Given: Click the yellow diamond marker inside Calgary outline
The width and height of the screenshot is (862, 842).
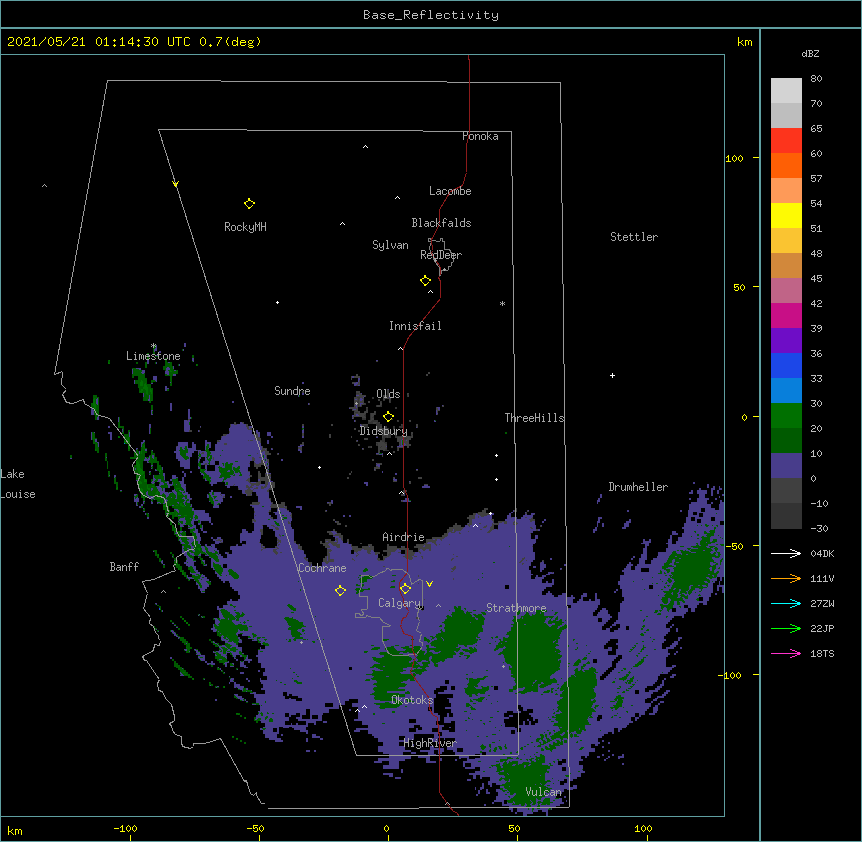Looking at the screenshot, I should click(405, 589).
